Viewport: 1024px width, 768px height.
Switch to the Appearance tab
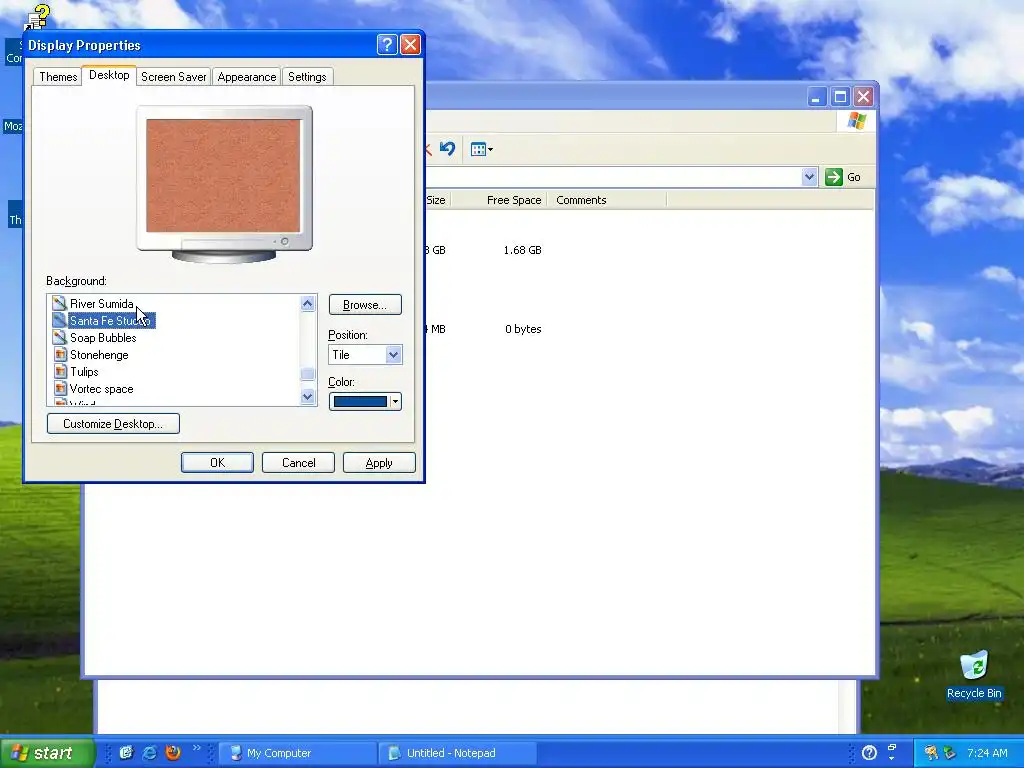(x=247, y=76)
